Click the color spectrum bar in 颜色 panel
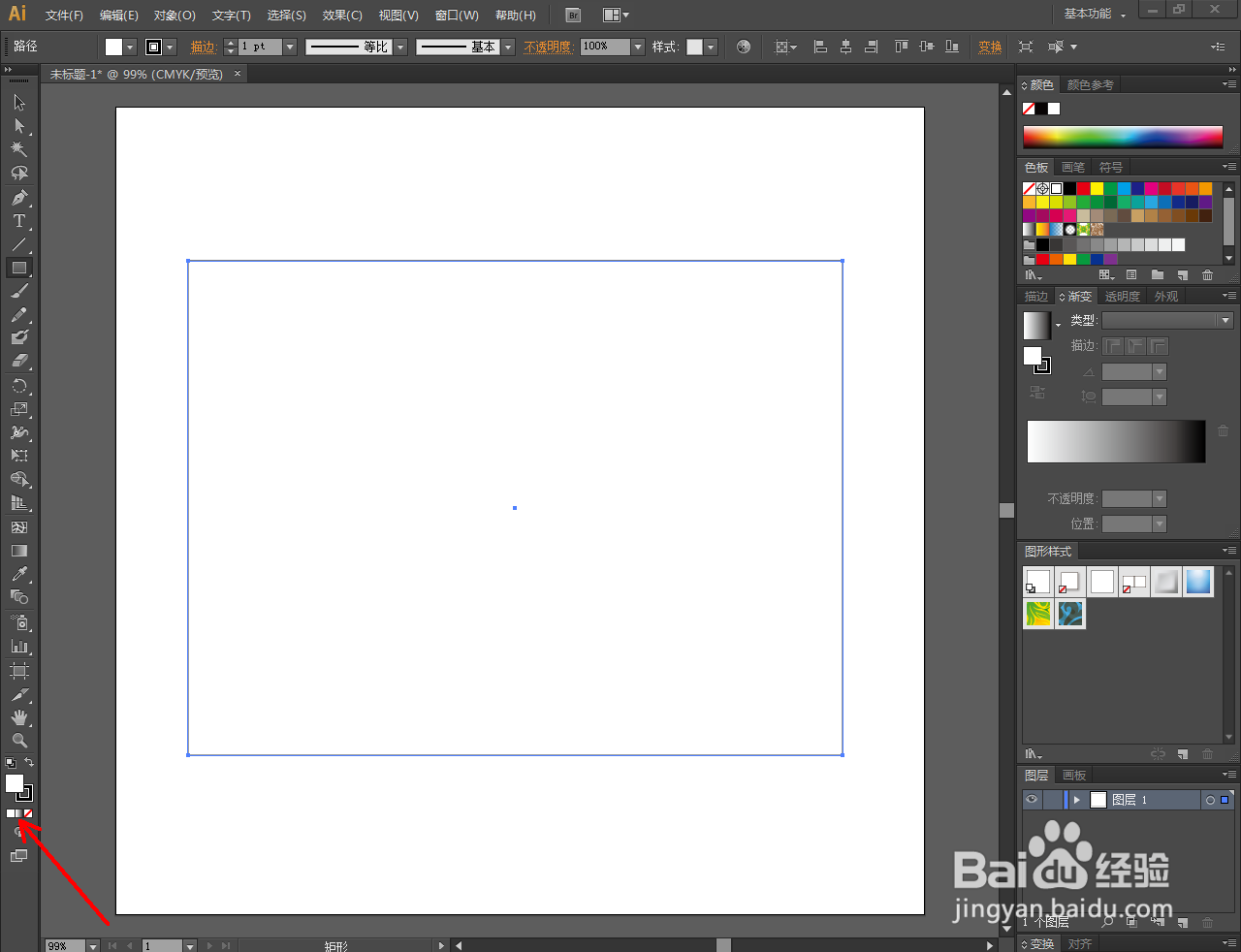The width and height of the screenshot is (1241, 952). coord(1123,137)
